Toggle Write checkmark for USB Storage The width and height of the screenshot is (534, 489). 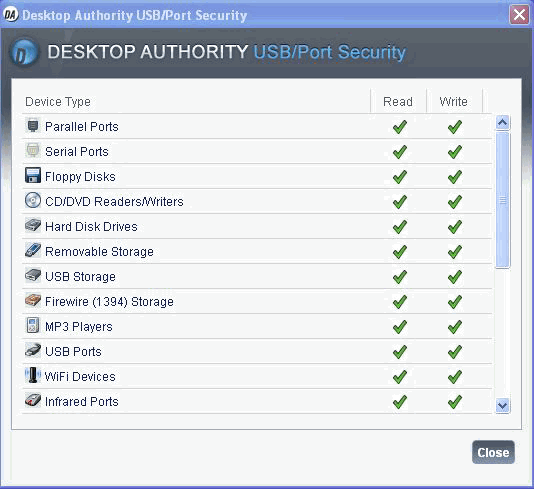(455, 277)
